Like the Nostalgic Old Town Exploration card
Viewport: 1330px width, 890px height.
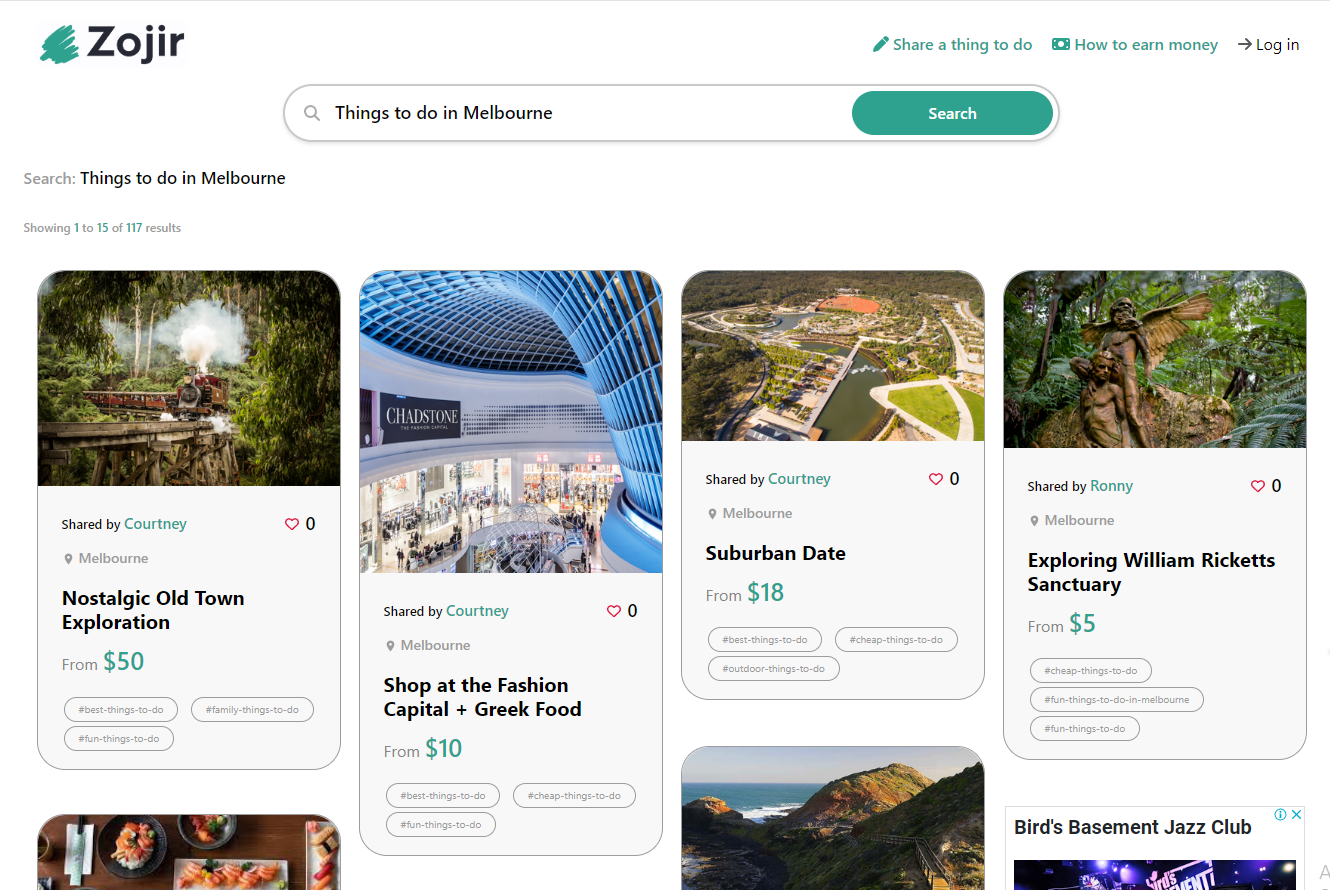coord(292,524)
